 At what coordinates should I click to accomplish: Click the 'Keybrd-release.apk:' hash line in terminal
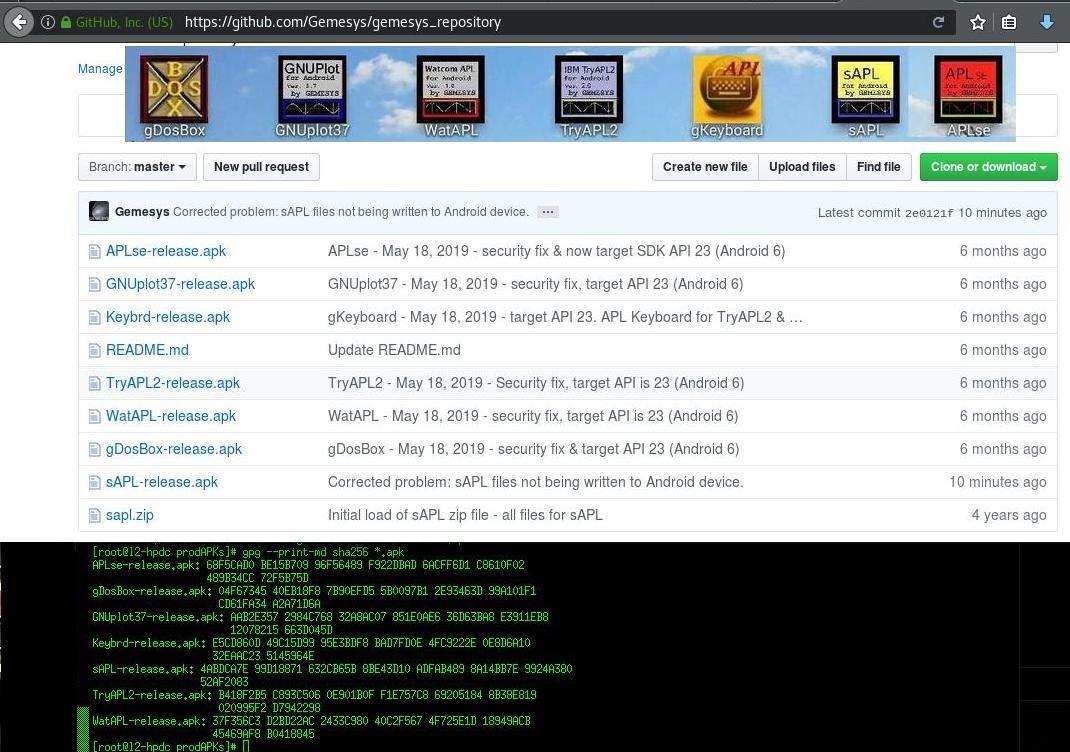pos(311,643)
